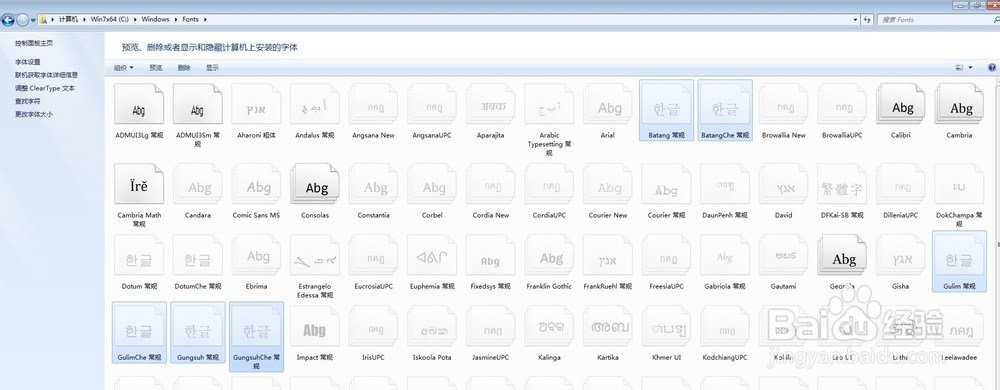1000x390 pixels.
Task: Select the Fixedsys font icon
Action: pyautogui.click(x=491, y=256)
